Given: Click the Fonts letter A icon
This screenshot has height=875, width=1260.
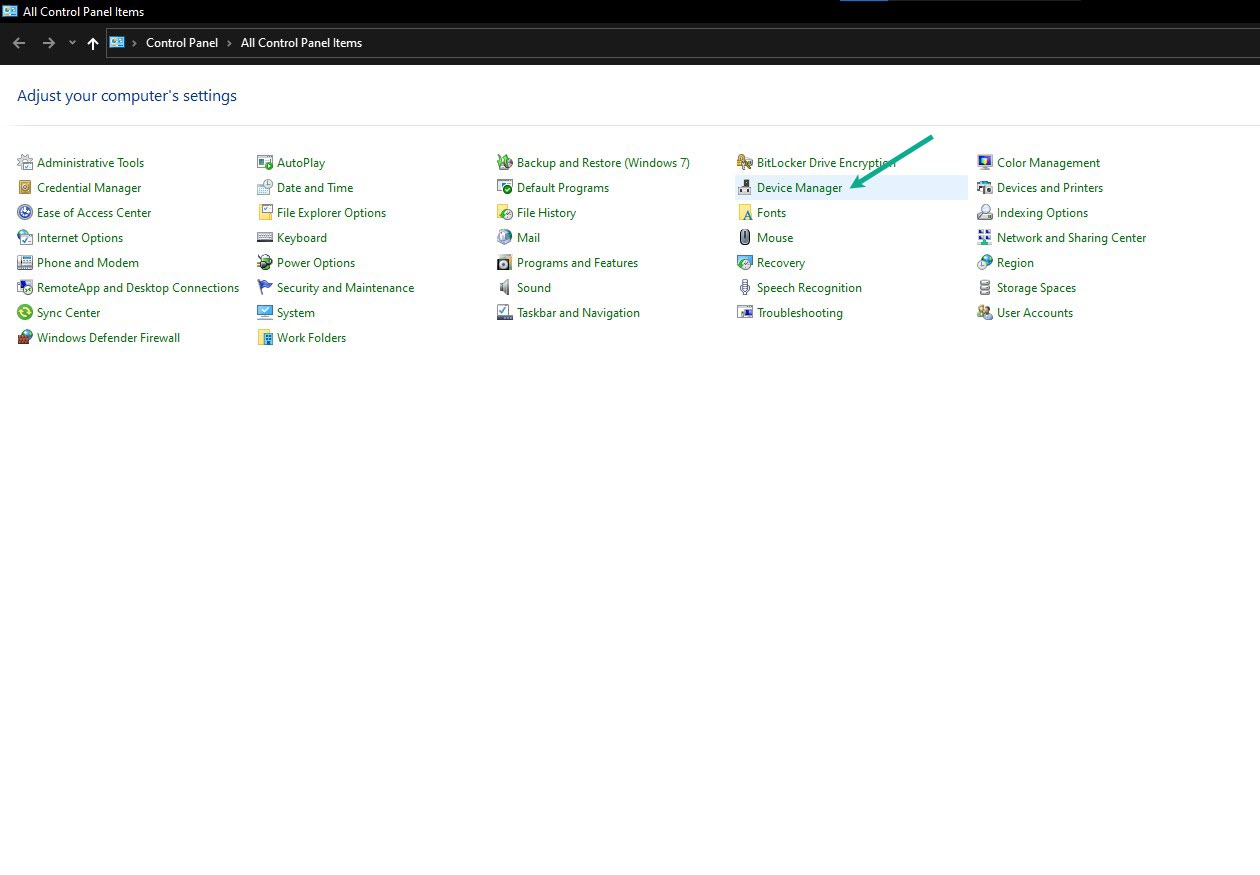Looking at the screenshot, I should (745, 212).
